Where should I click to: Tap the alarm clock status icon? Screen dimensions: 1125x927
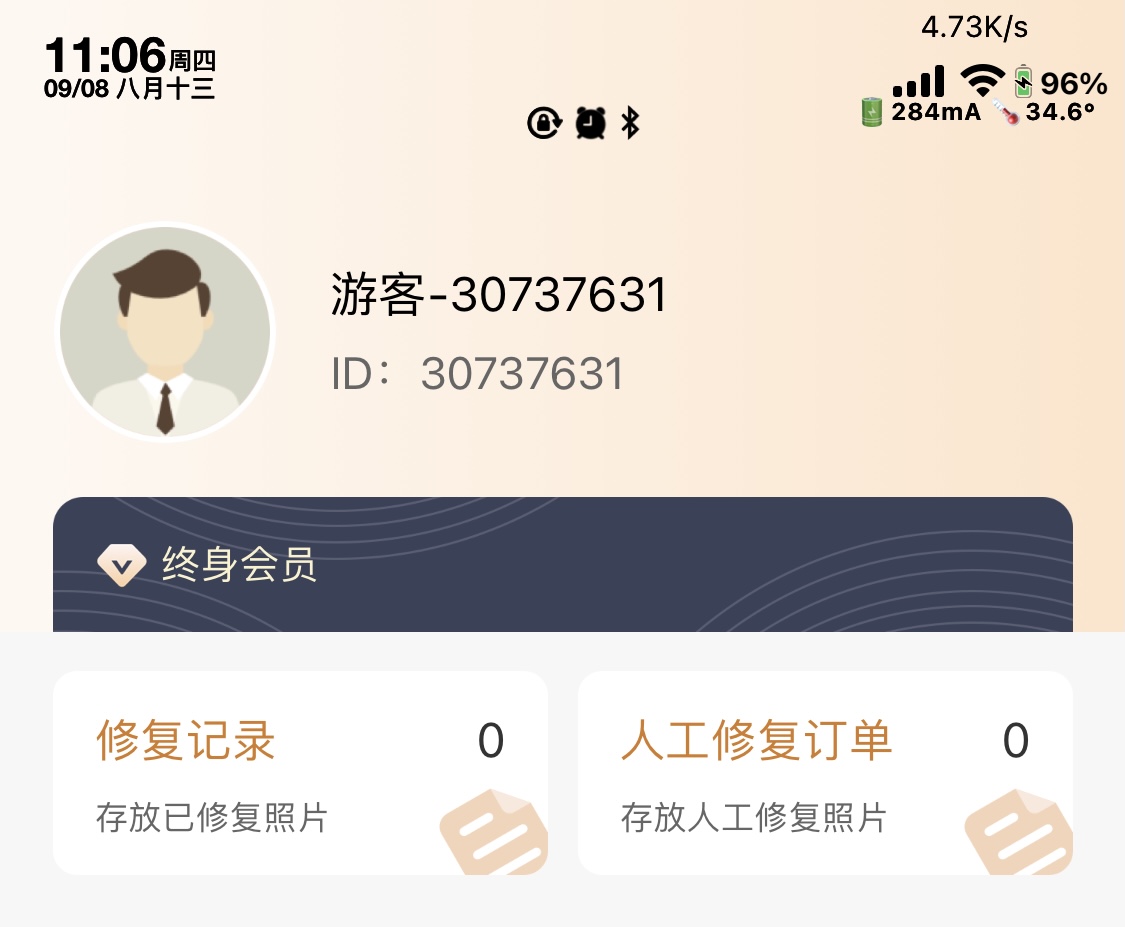(x=590, y=123)
